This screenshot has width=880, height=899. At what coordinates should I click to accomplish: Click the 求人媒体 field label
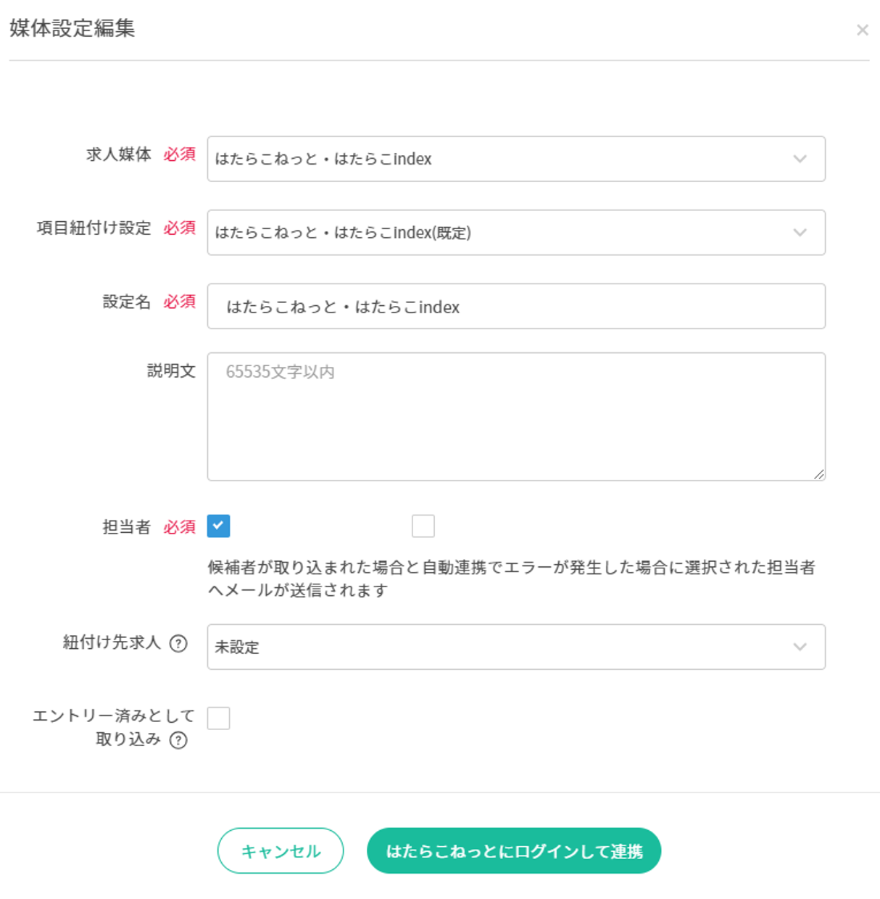(x=119, y=155)
